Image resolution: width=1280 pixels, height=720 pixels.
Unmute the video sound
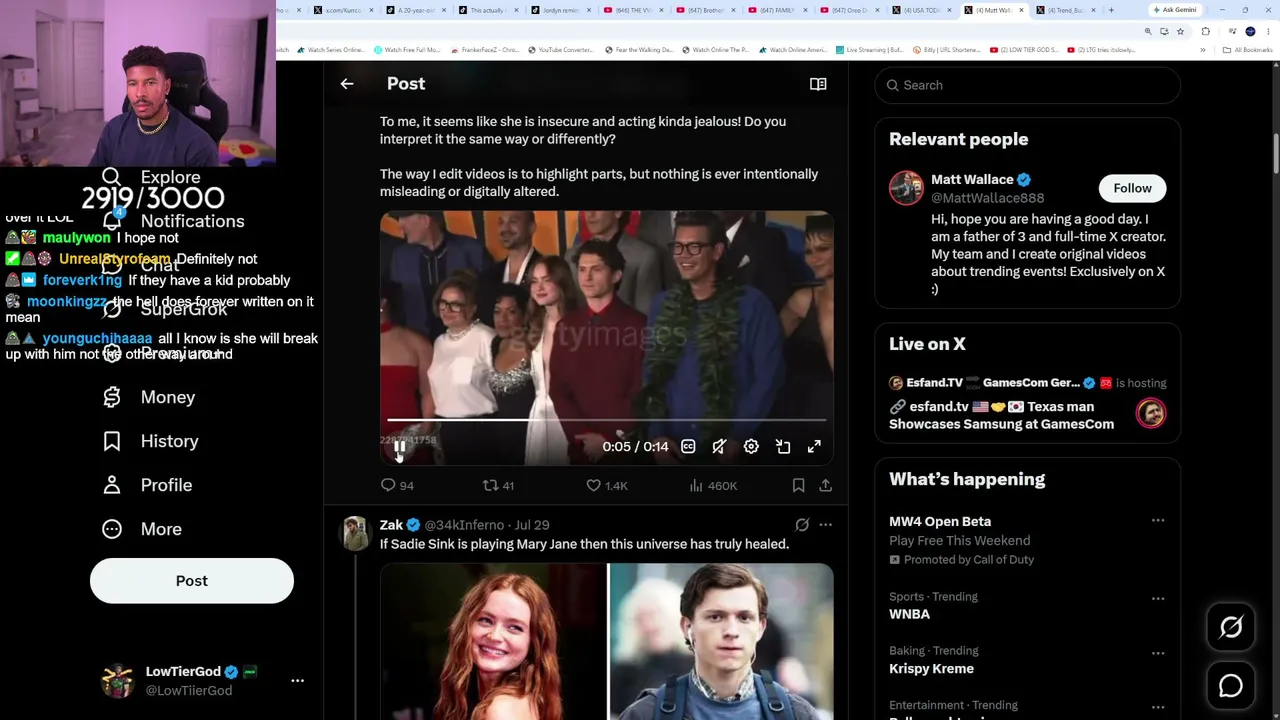[x=719, y=447]
